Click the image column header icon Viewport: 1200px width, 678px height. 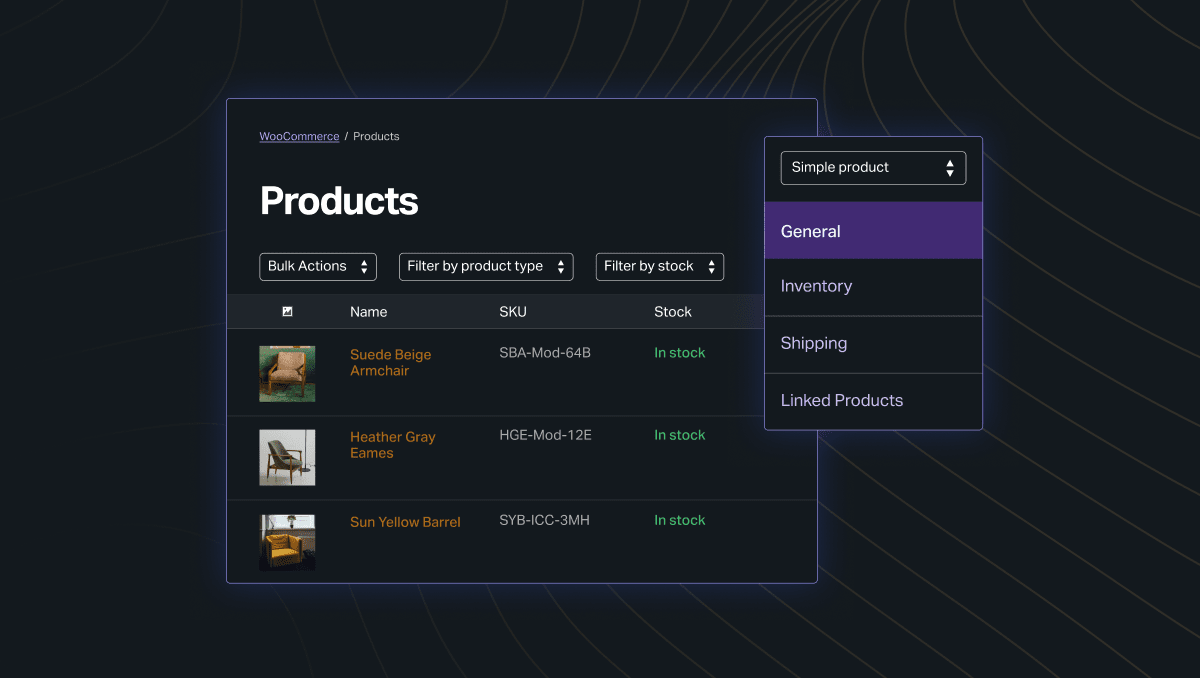click(287, 312)
